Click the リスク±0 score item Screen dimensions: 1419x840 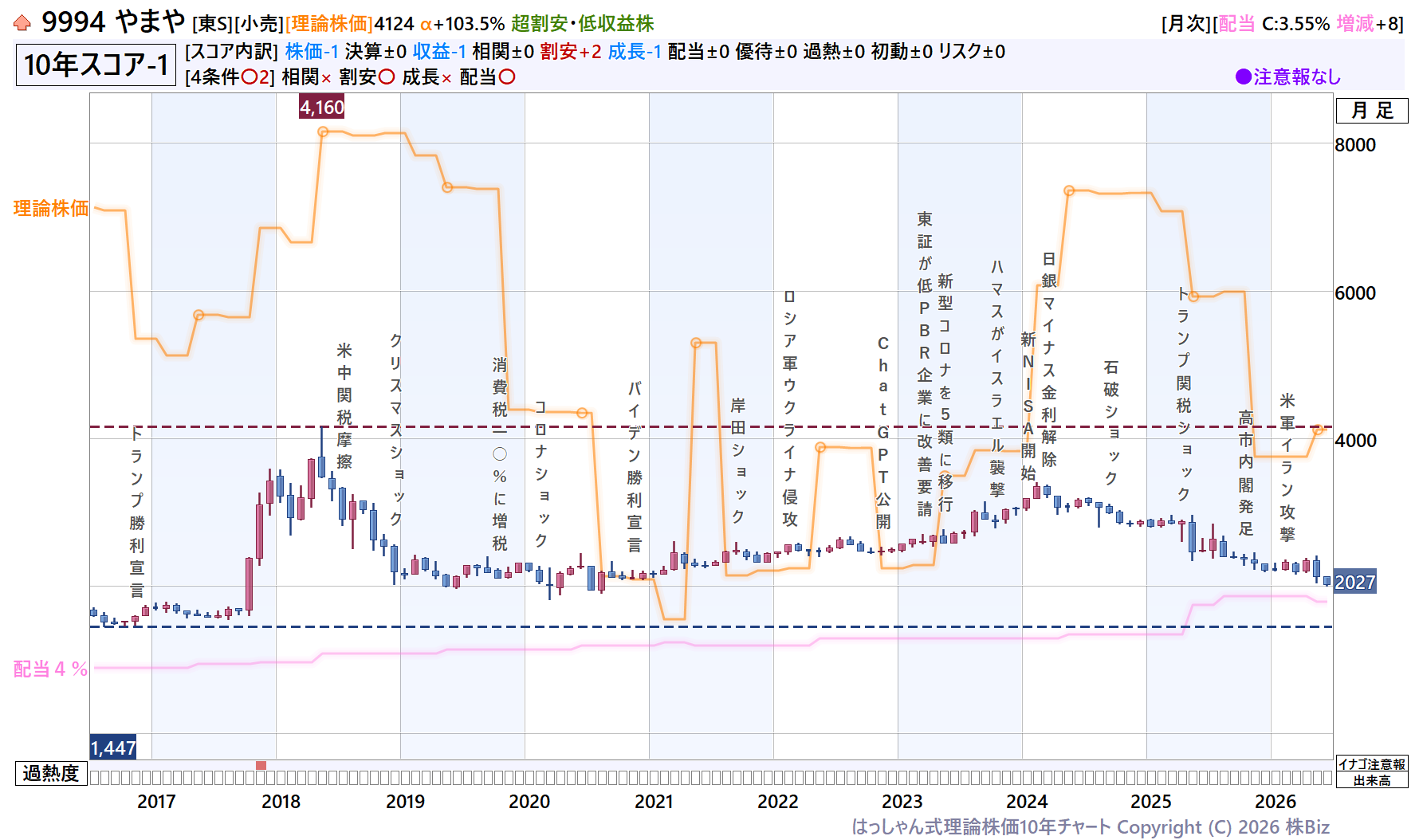pyautogui.click(x=972, y=52)
